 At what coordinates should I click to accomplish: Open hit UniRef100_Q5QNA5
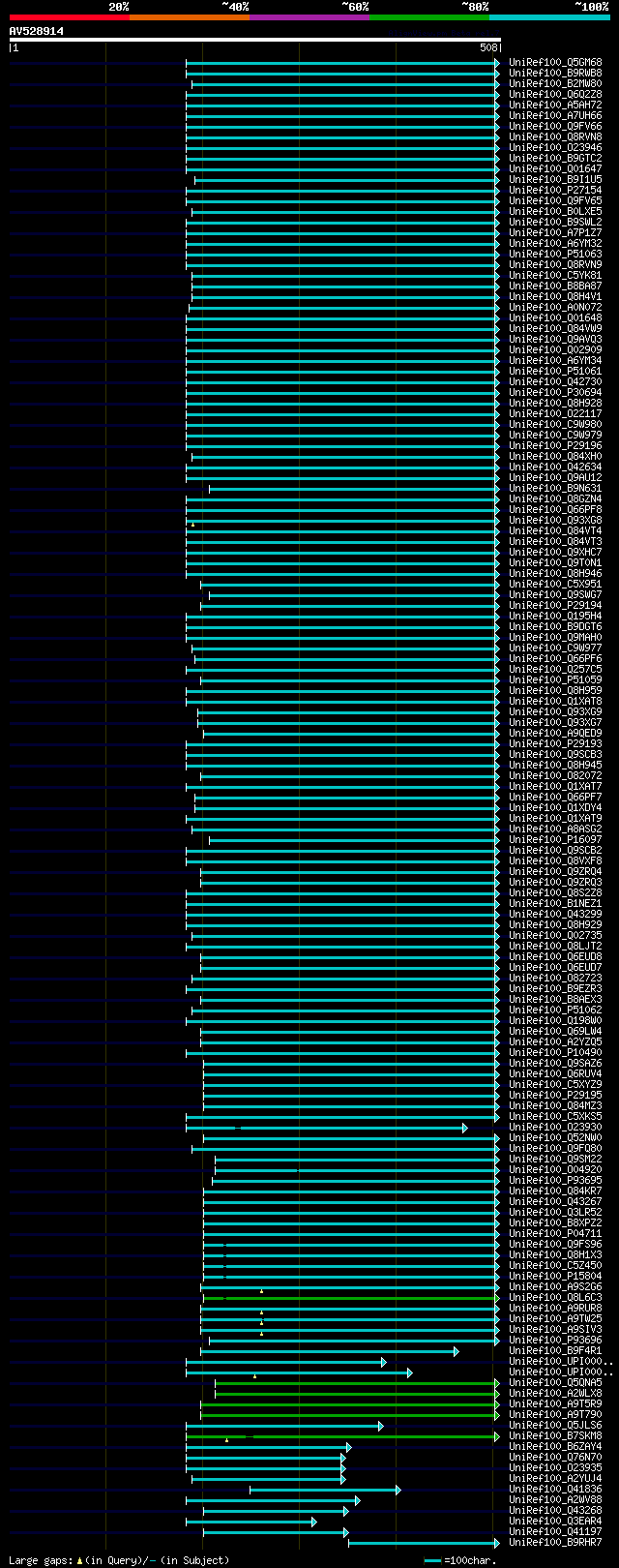tap(555, 1383)
